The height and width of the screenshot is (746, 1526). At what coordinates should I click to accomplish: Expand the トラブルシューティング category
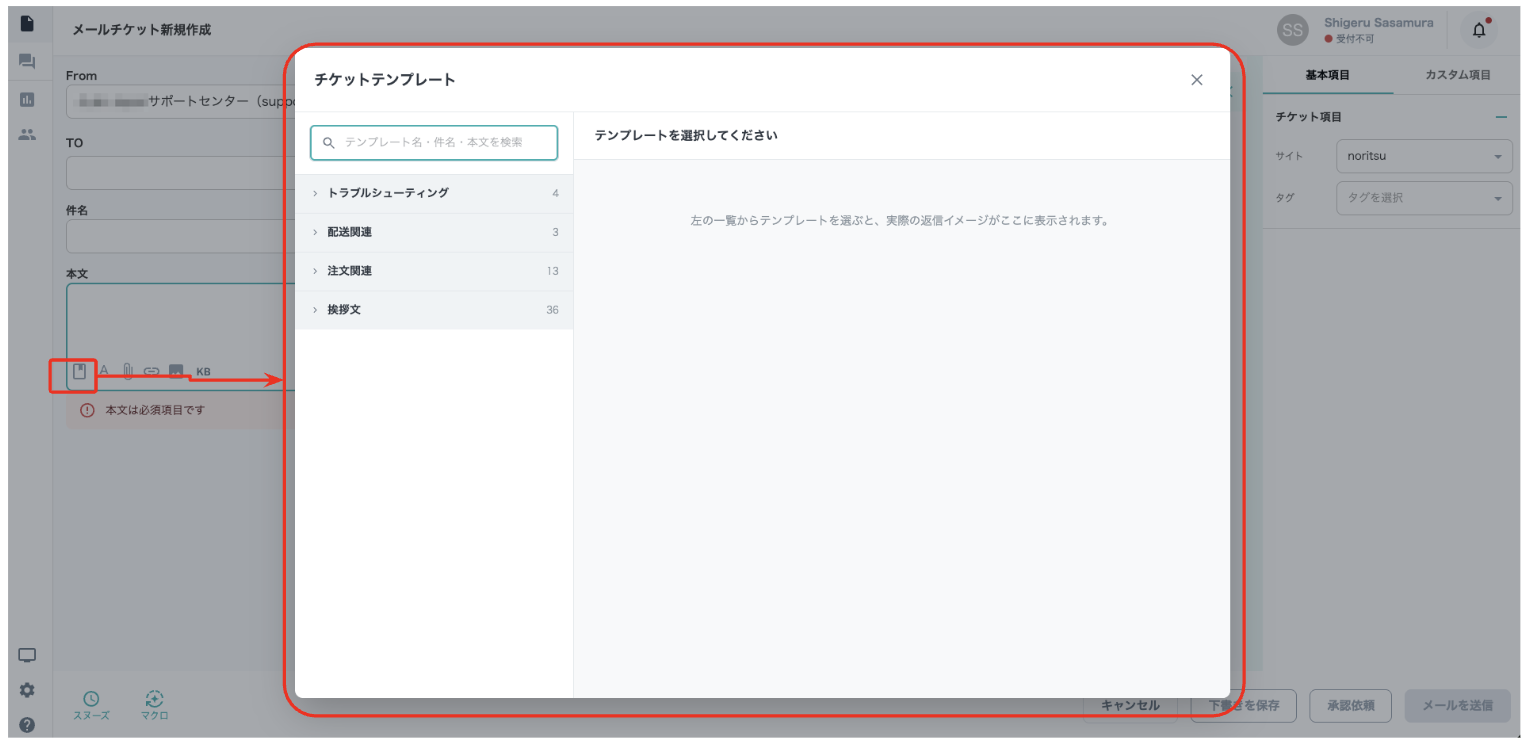(x=434, y=193)
